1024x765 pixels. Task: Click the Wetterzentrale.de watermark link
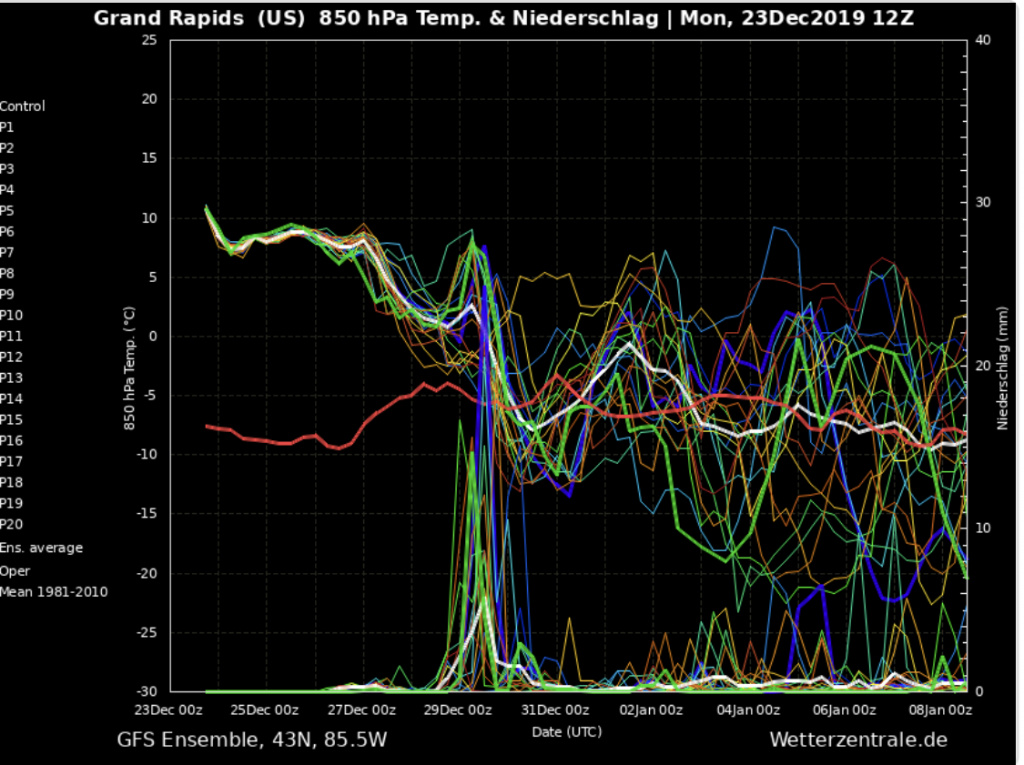pos(858,740)
